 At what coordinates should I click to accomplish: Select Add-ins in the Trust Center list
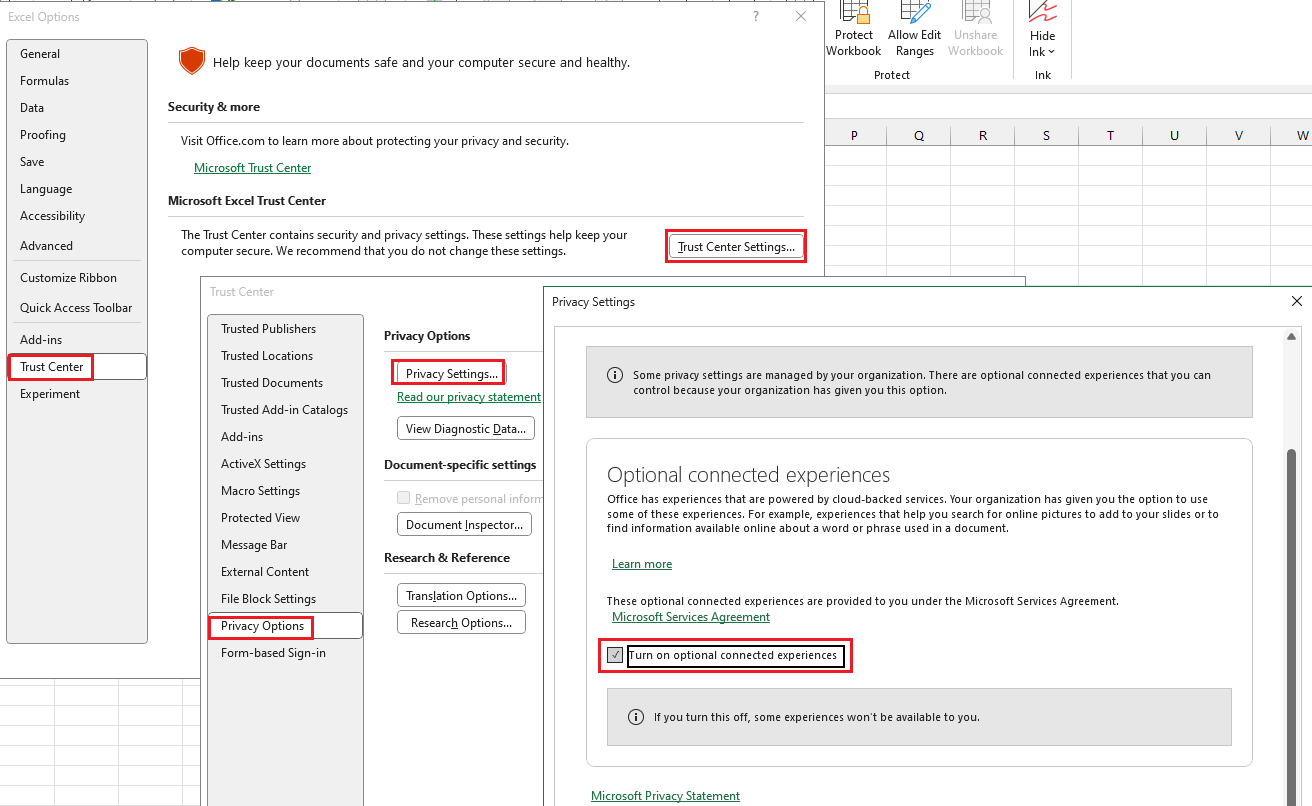pyautogui.click(x=285, y=437)
